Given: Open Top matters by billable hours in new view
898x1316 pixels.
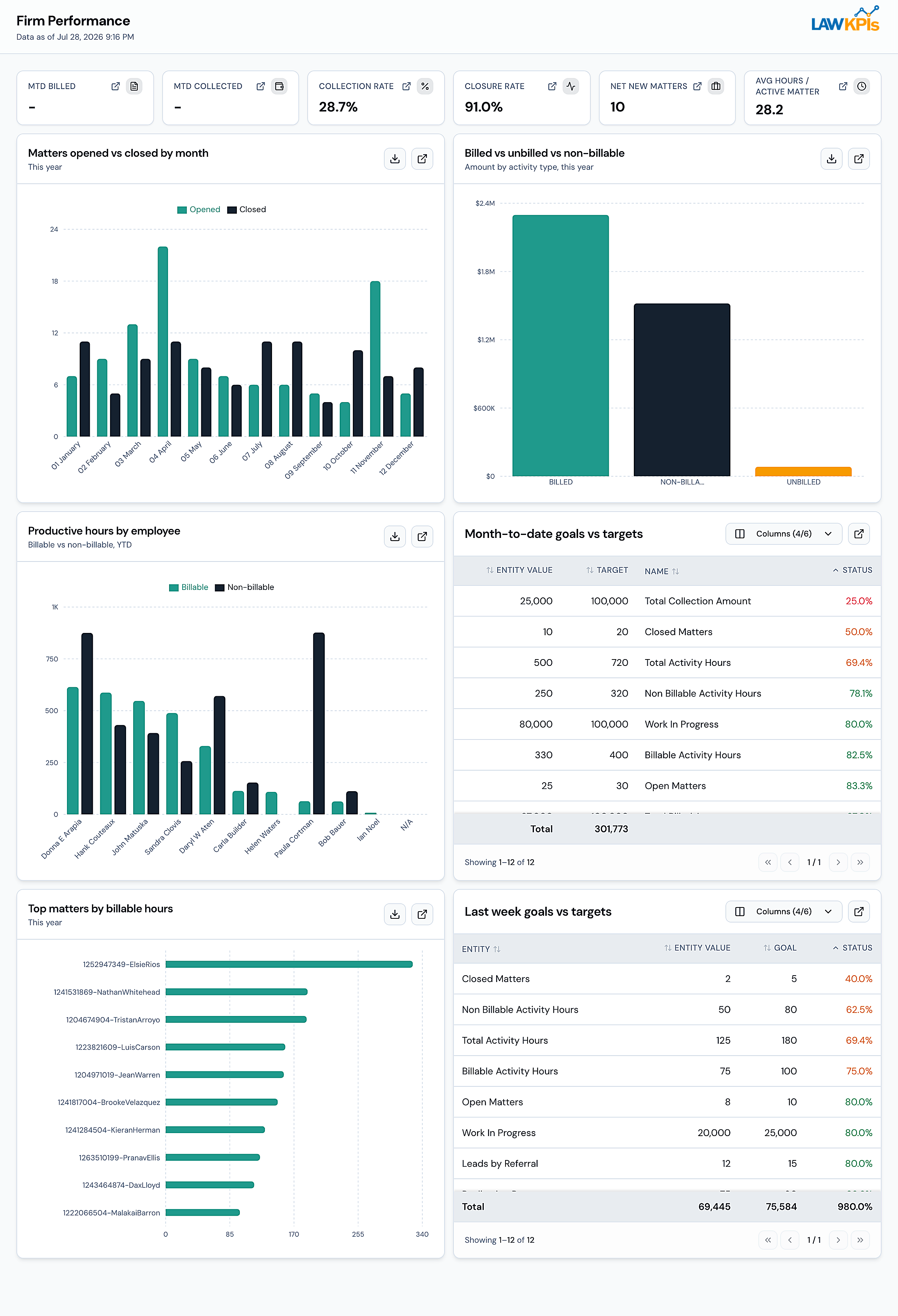Looking at the screenshot, I should (422, 914).
